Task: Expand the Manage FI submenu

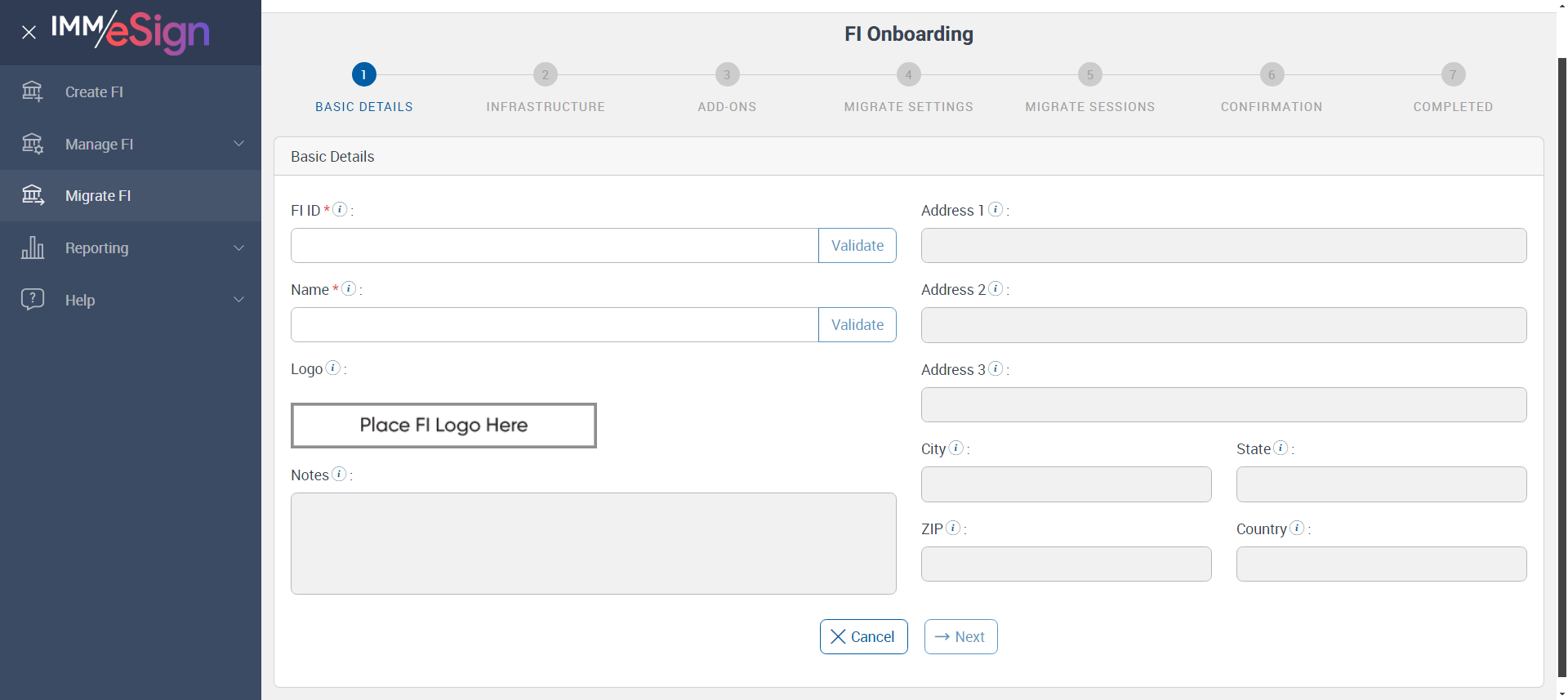Action: pyautogui.click(x=238, y=144)
